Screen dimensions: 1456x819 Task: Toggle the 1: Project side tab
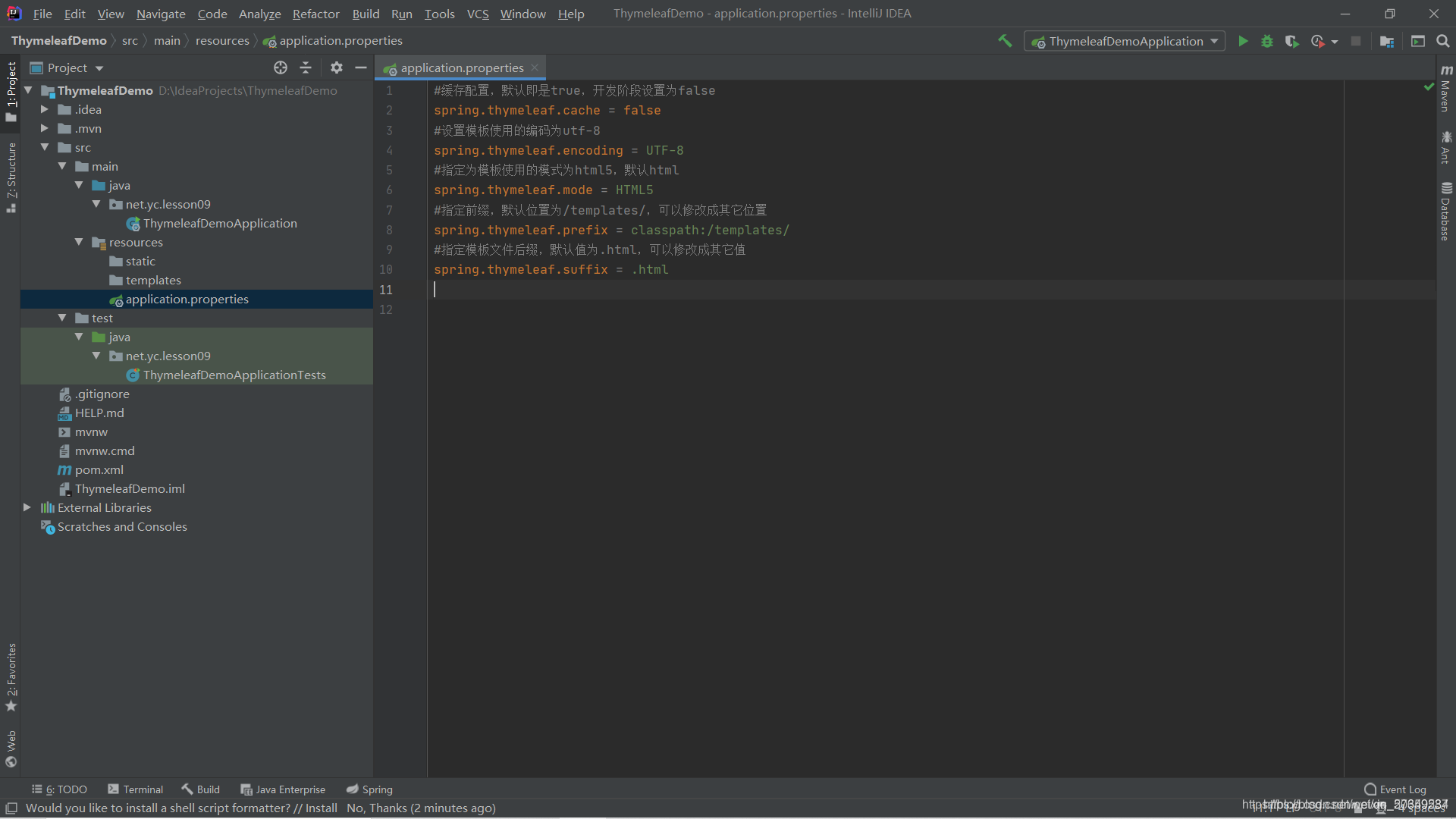11,91
